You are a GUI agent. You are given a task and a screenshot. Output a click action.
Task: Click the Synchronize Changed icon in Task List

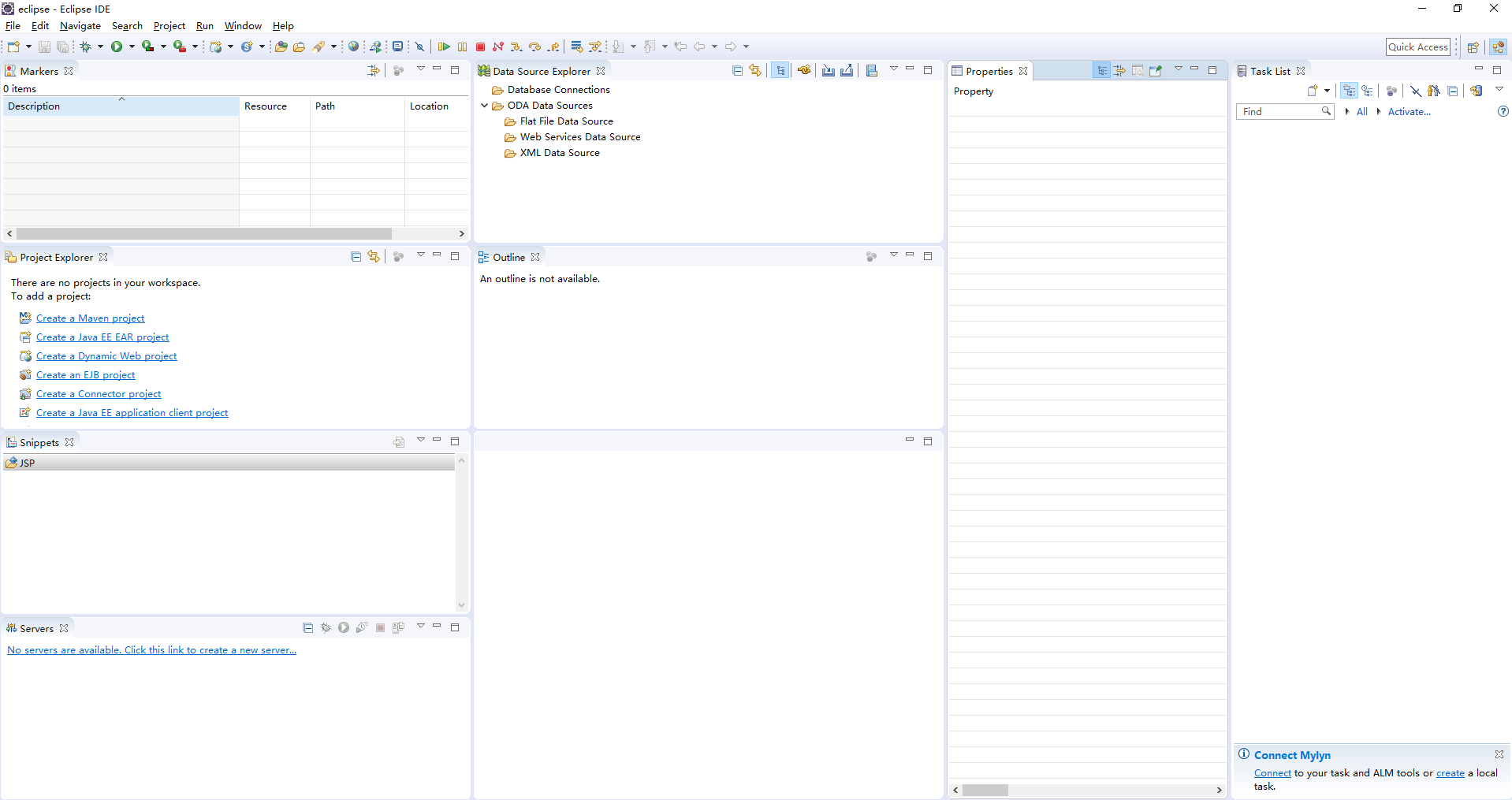point(1476,91)
